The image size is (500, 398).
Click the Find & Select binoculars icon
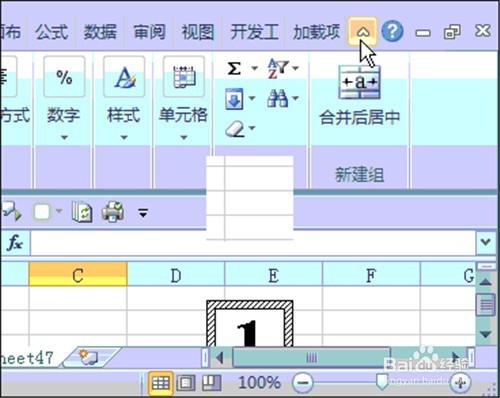coord(277,98)
